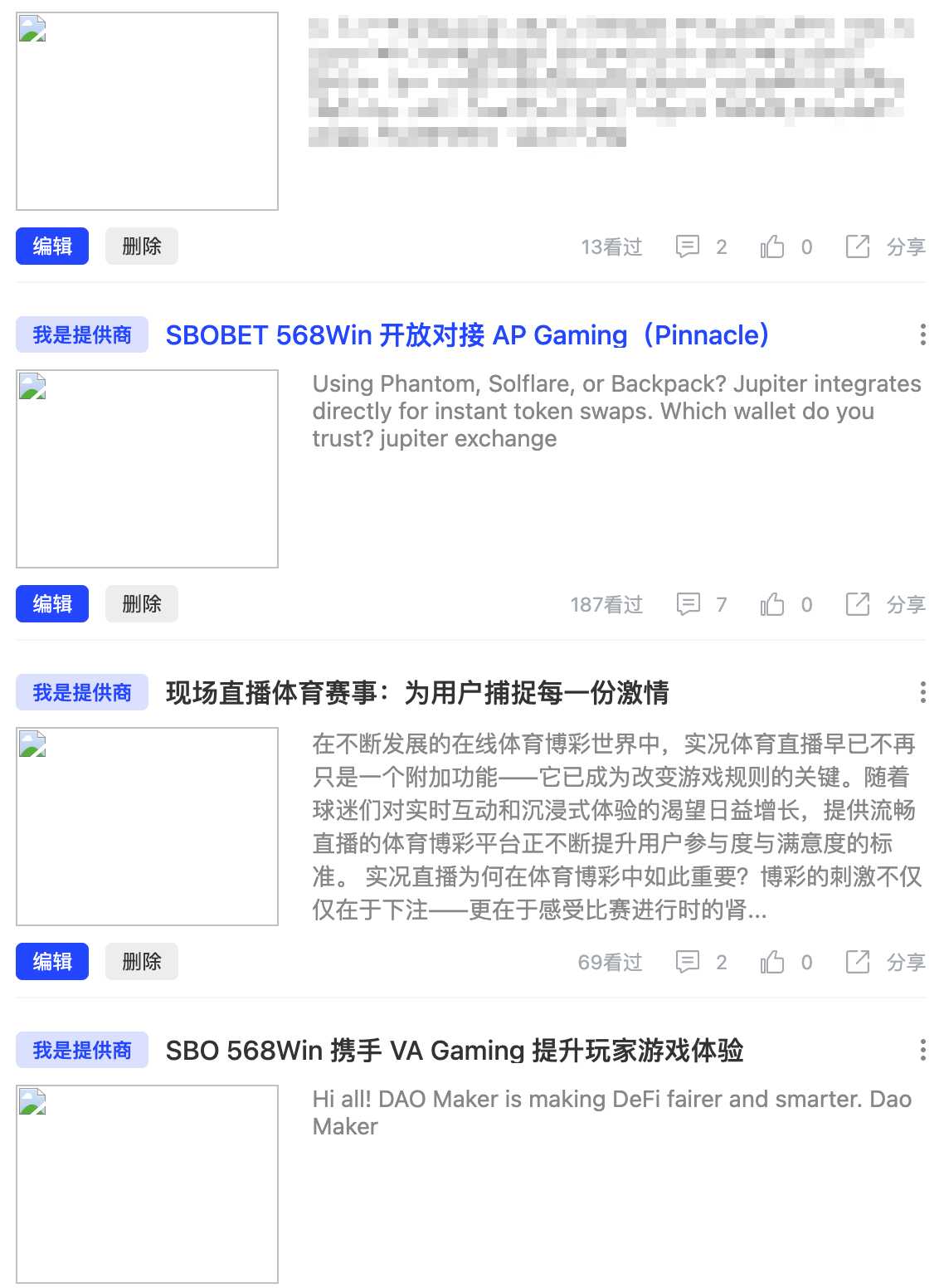The height and width of the screenshot is (1288, 944).
Task: Click share icon on the 69-views post
Action: pyautogui.click(x=858, y=962)
